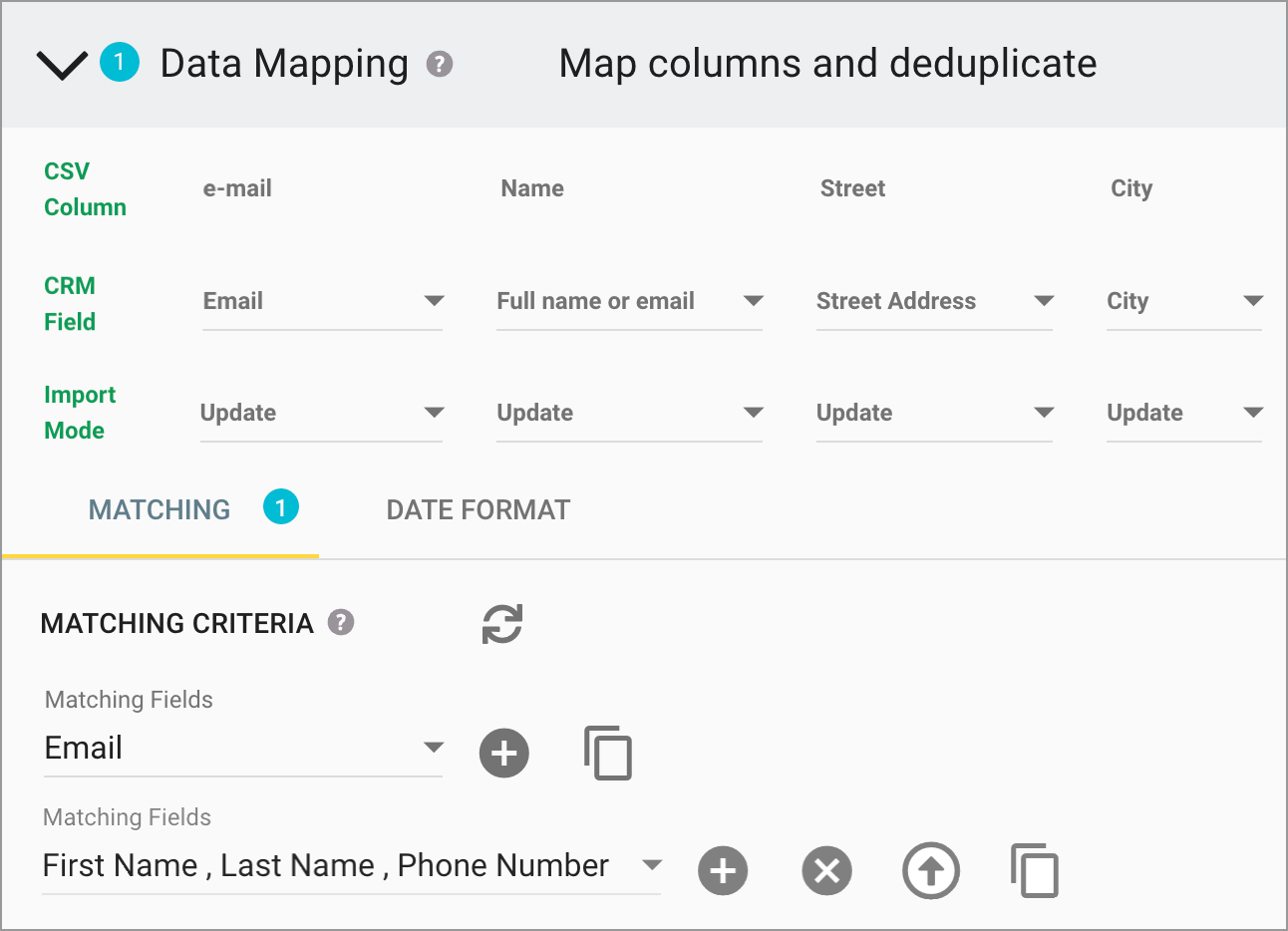The height and width of the screenshot is (931, 1288).
Task: Add a field to the second matching rule
Action: pos(723,870)
